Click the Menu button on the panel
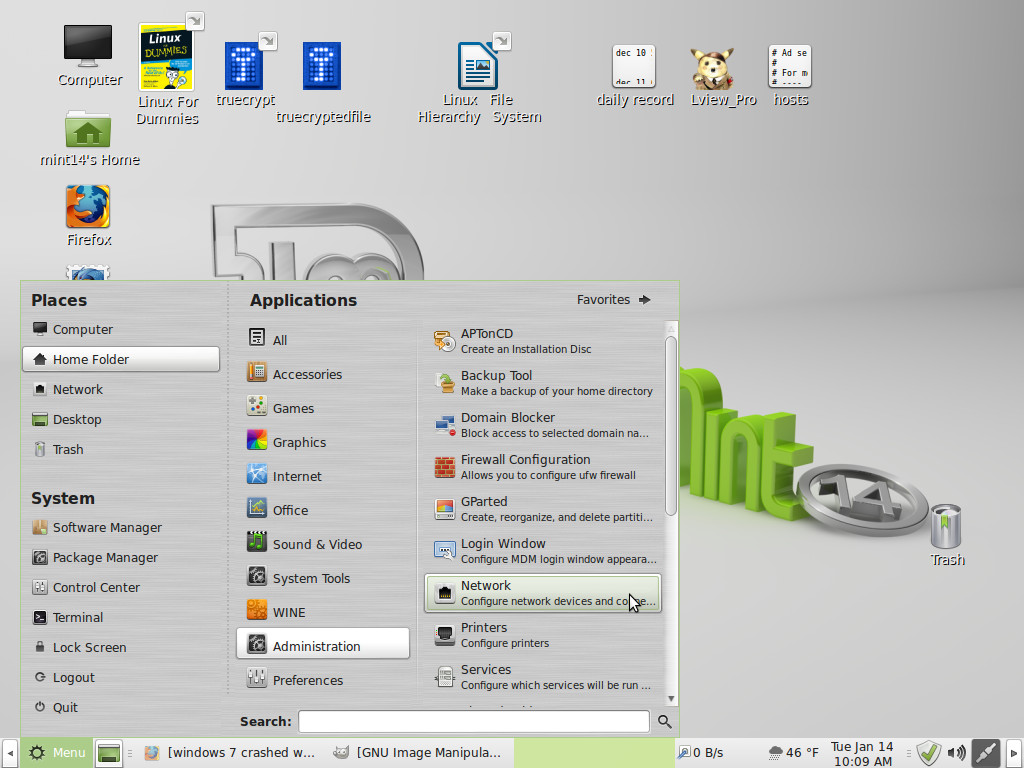The width and height of the screenshot is (1024, 768). tap(57, 752)
